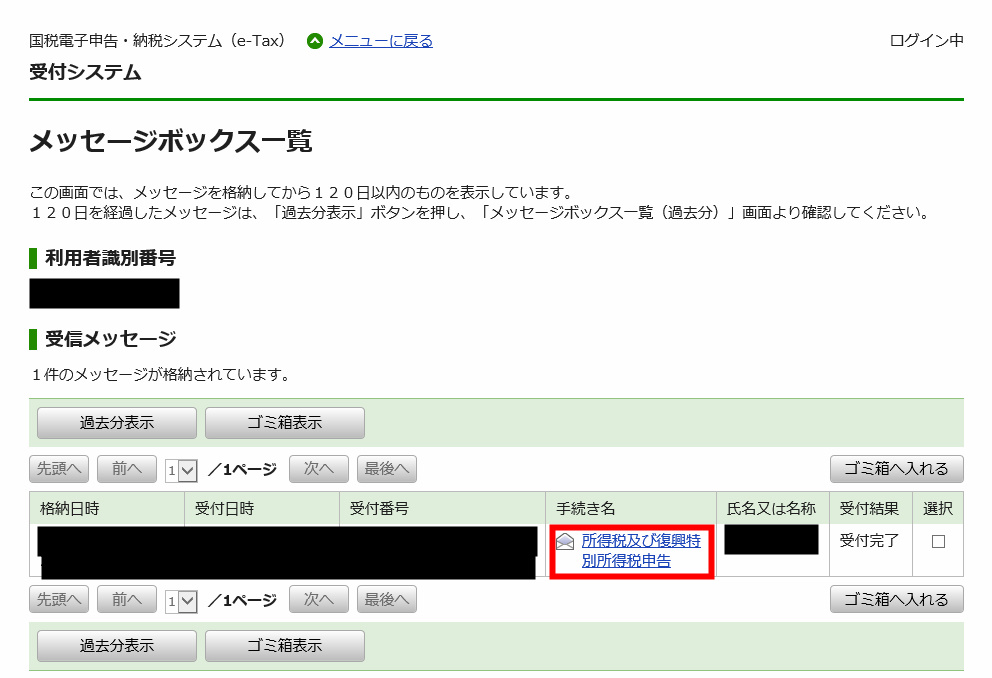The width and height of the screenshot is (992, 678).
Task: Click the 前へ button below the table
Action: click(127, 600)
